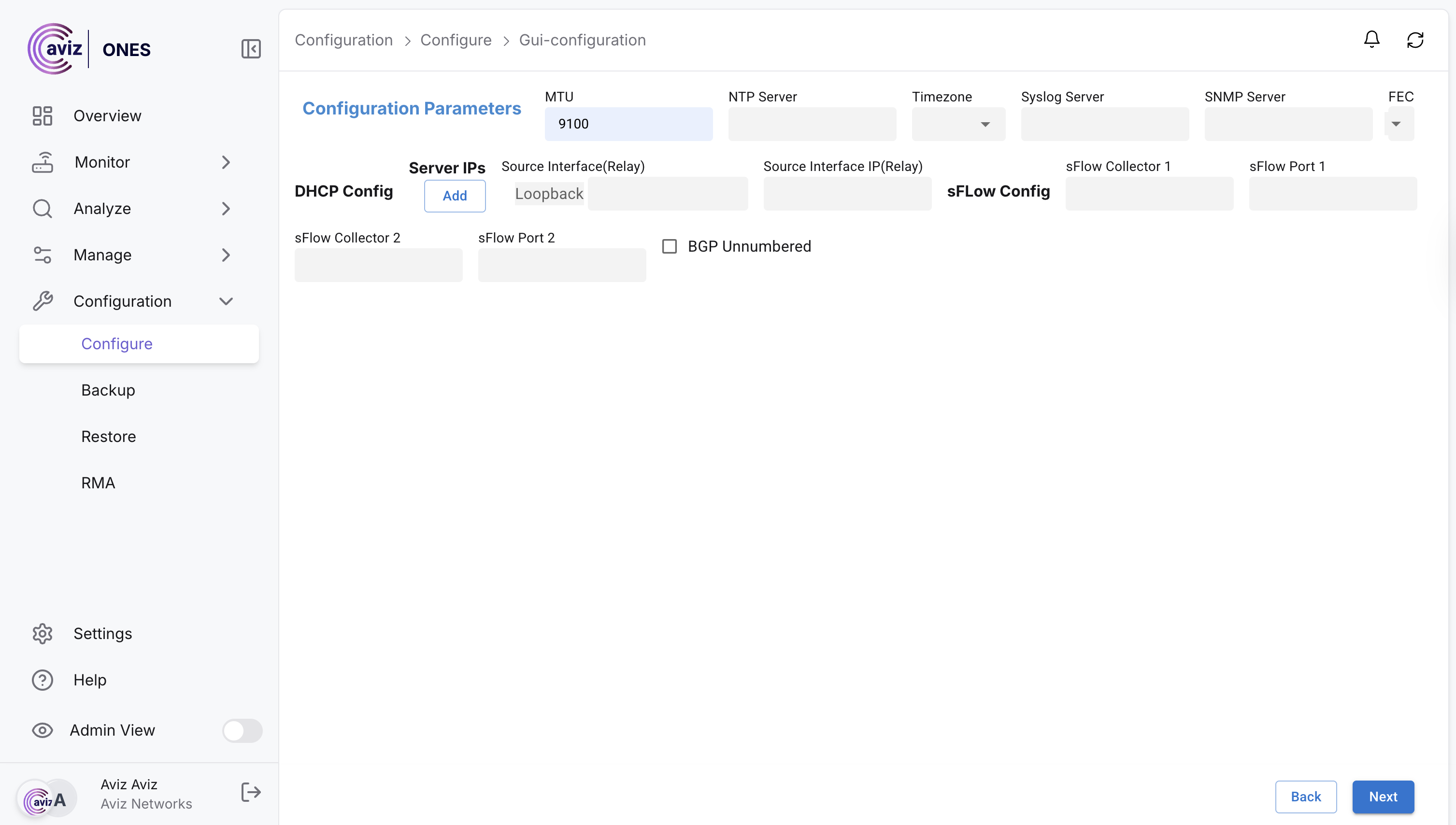
Task: Collapse the Configuration menu section
Action: click(x=226, y=301)
